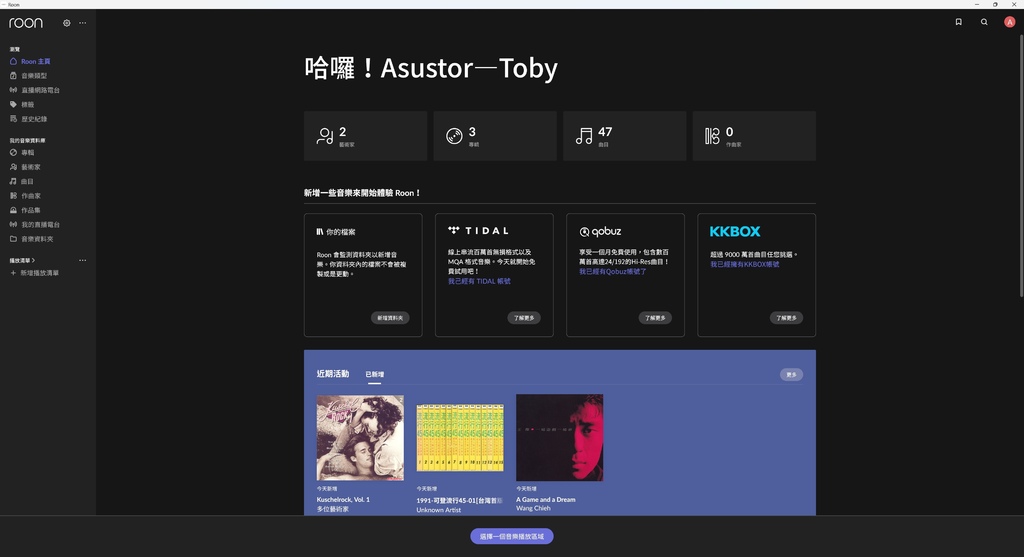Open the stat card showing 3 專輯

point(495,136)
